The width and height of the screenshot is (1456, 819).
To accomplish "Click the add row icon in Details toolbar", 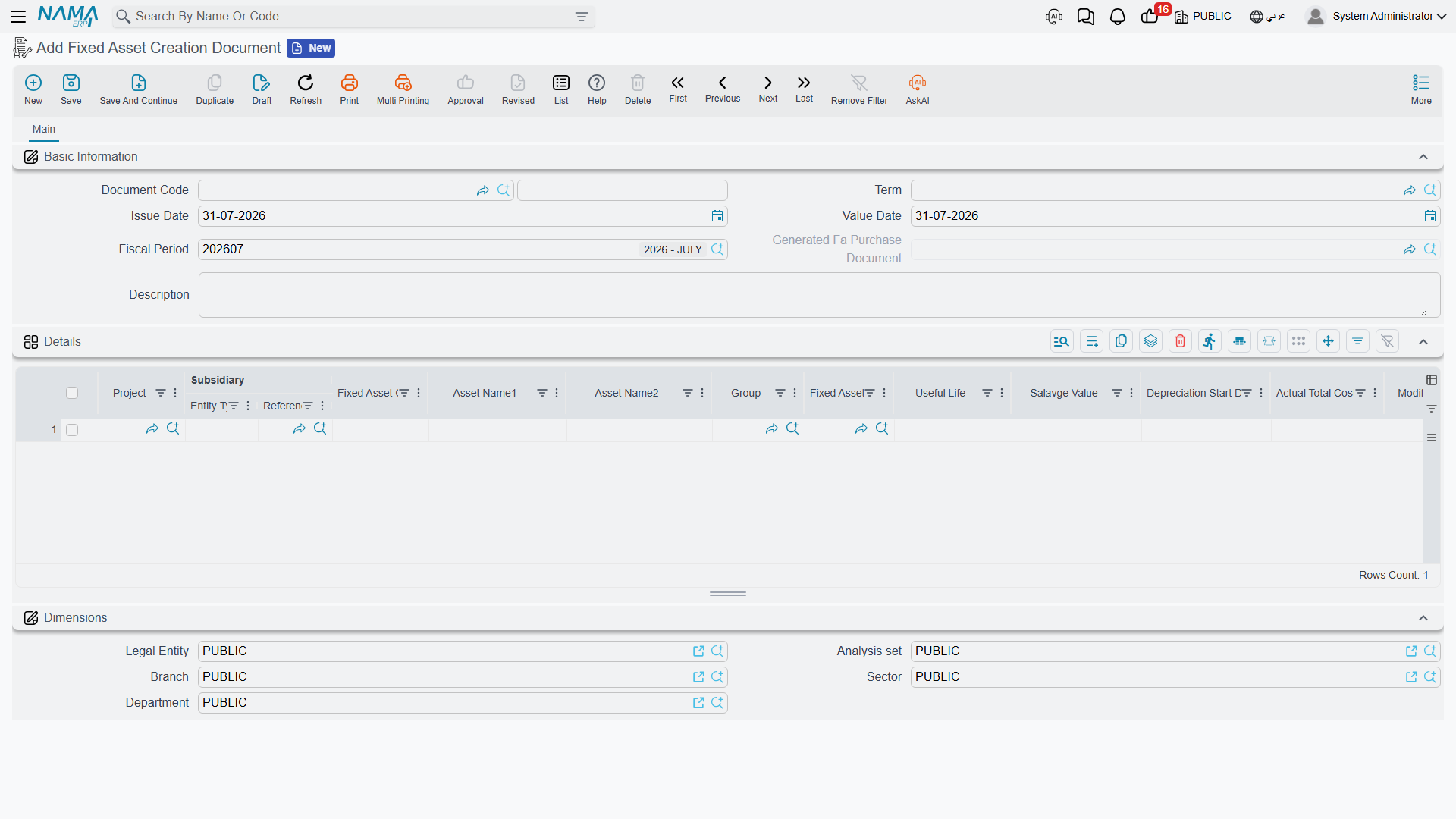I will coord(1091,341).
